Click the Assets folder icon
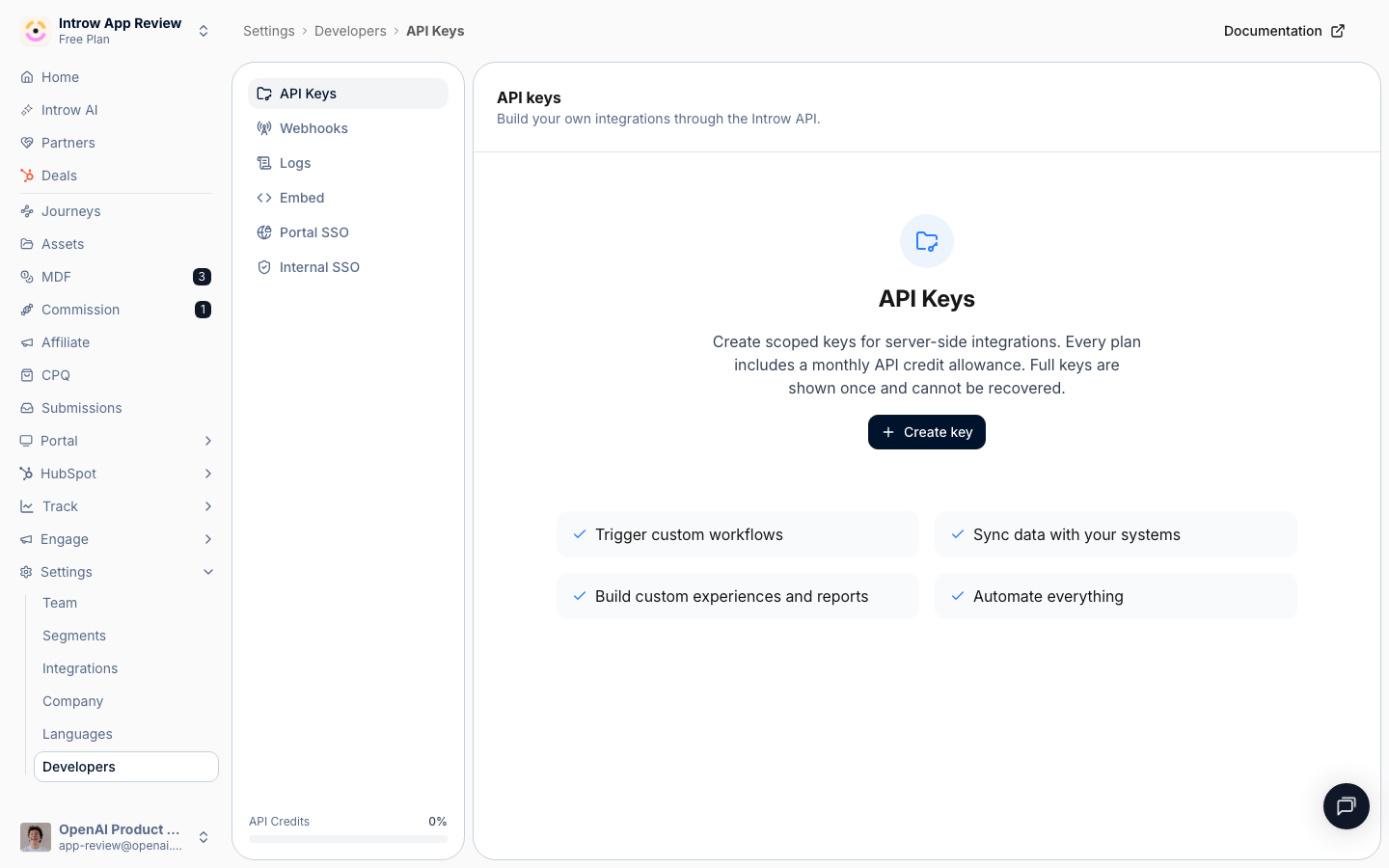Screen dimensions: 1389x868 27,244
